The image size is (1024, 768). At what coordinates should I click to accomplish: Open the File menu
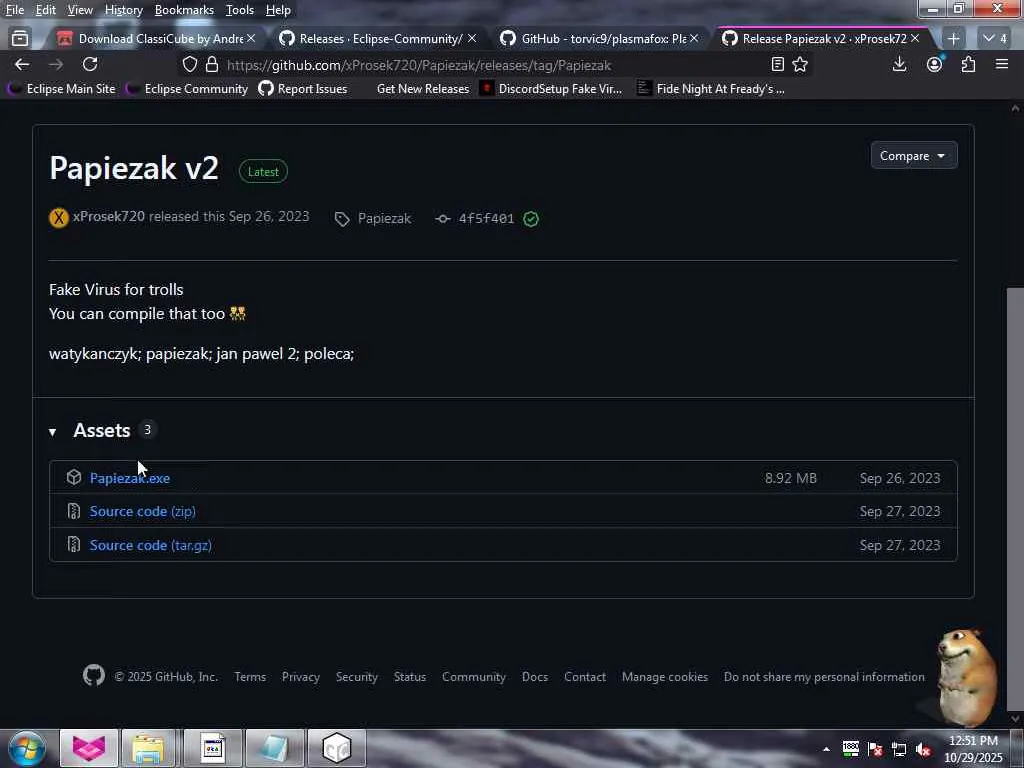(15, 10)
